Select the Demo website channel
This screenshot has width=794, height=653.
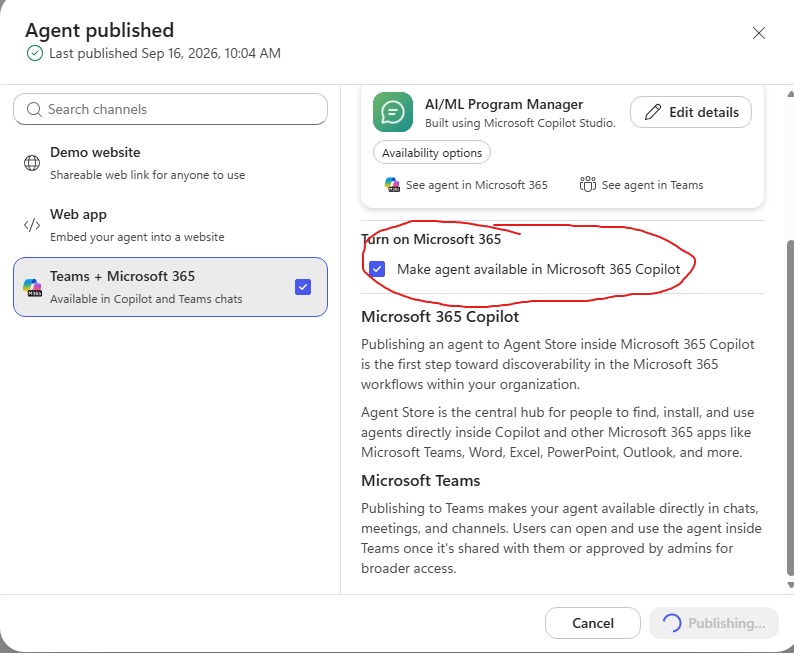[x=170, y=163]
